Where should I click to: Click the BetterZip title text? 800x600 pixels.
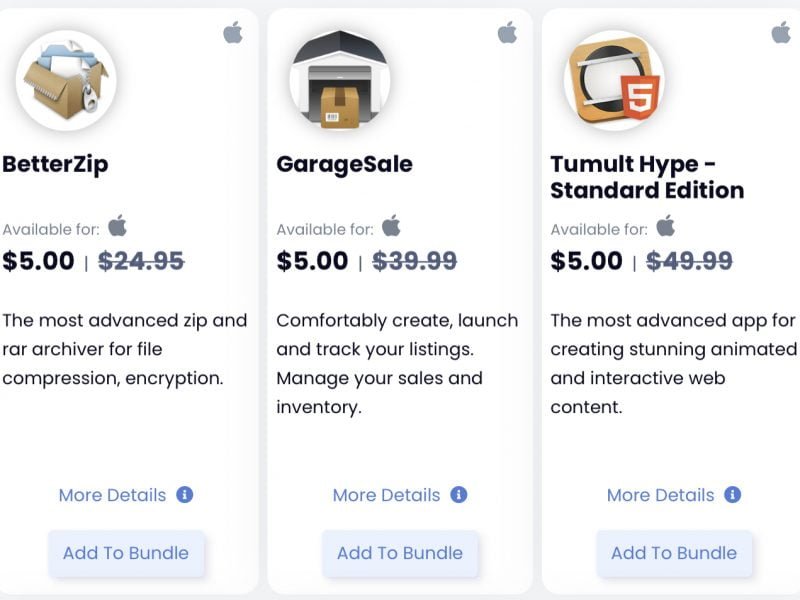54,163
